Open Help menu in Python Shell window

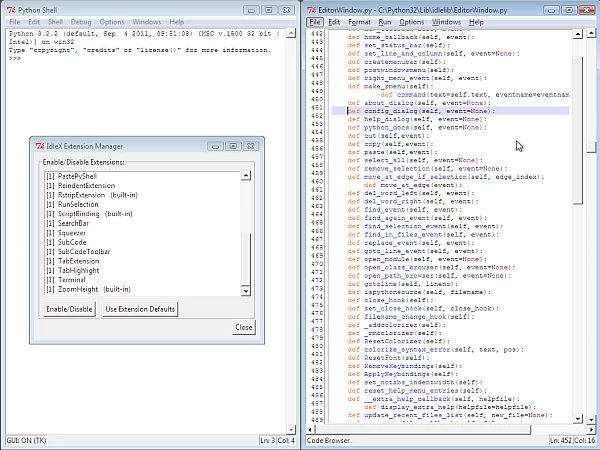(x=177, y=22)
